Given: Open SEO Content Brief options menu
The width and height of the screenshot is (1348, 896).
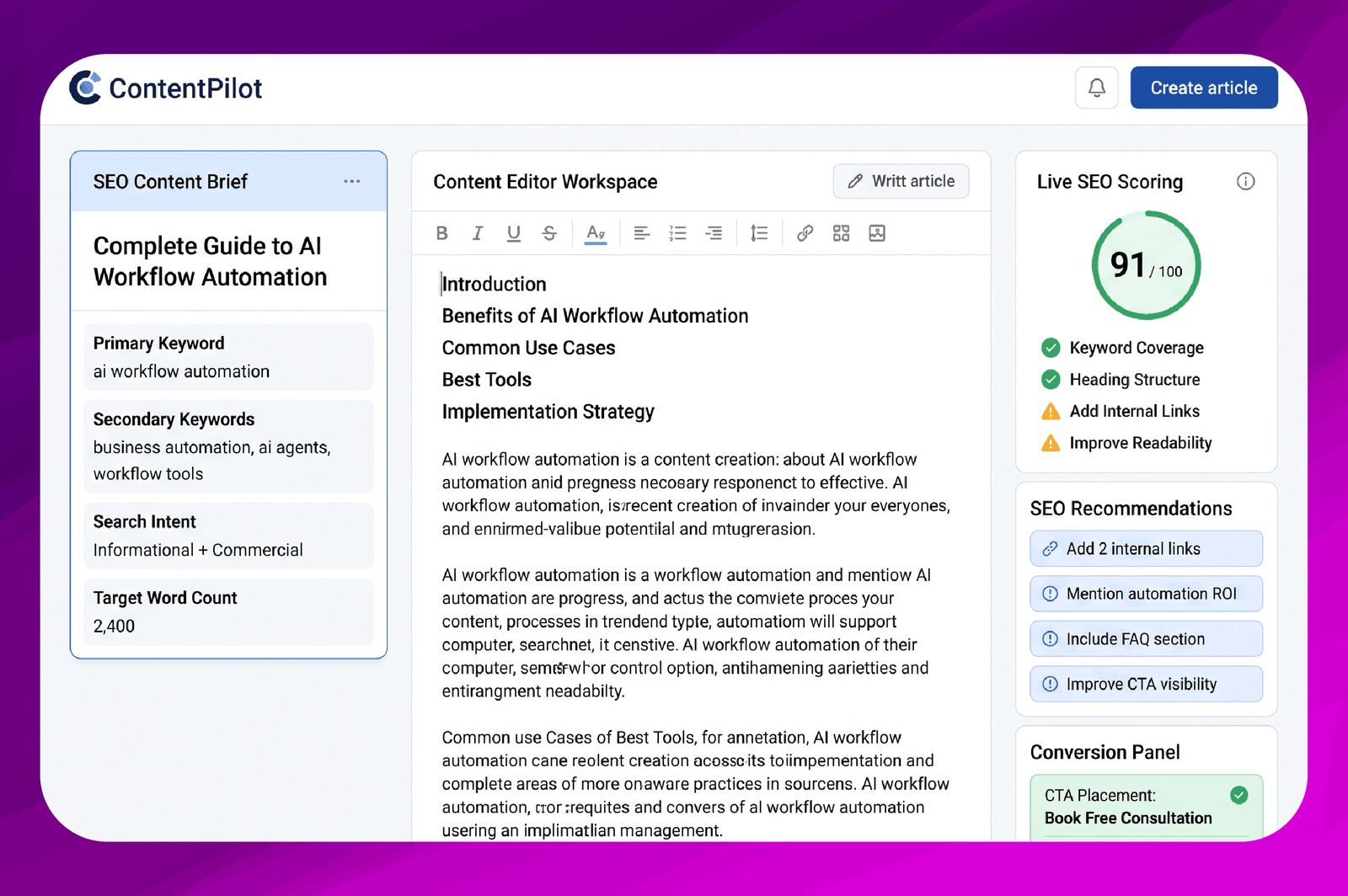Looking at the screenshot, I should [352, 181].
